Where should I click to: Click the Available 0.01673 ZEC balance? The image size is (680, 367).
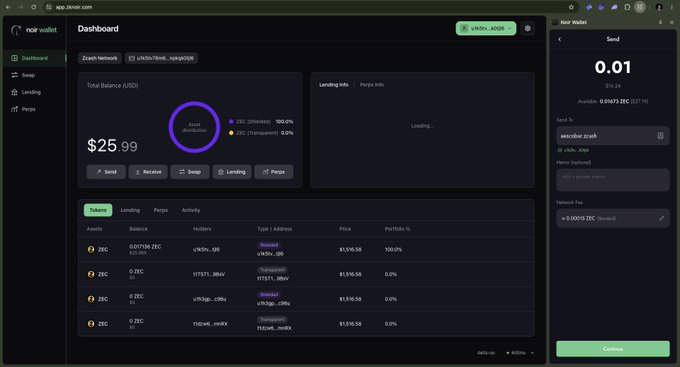pyautogui.click(x=613, y=102)
